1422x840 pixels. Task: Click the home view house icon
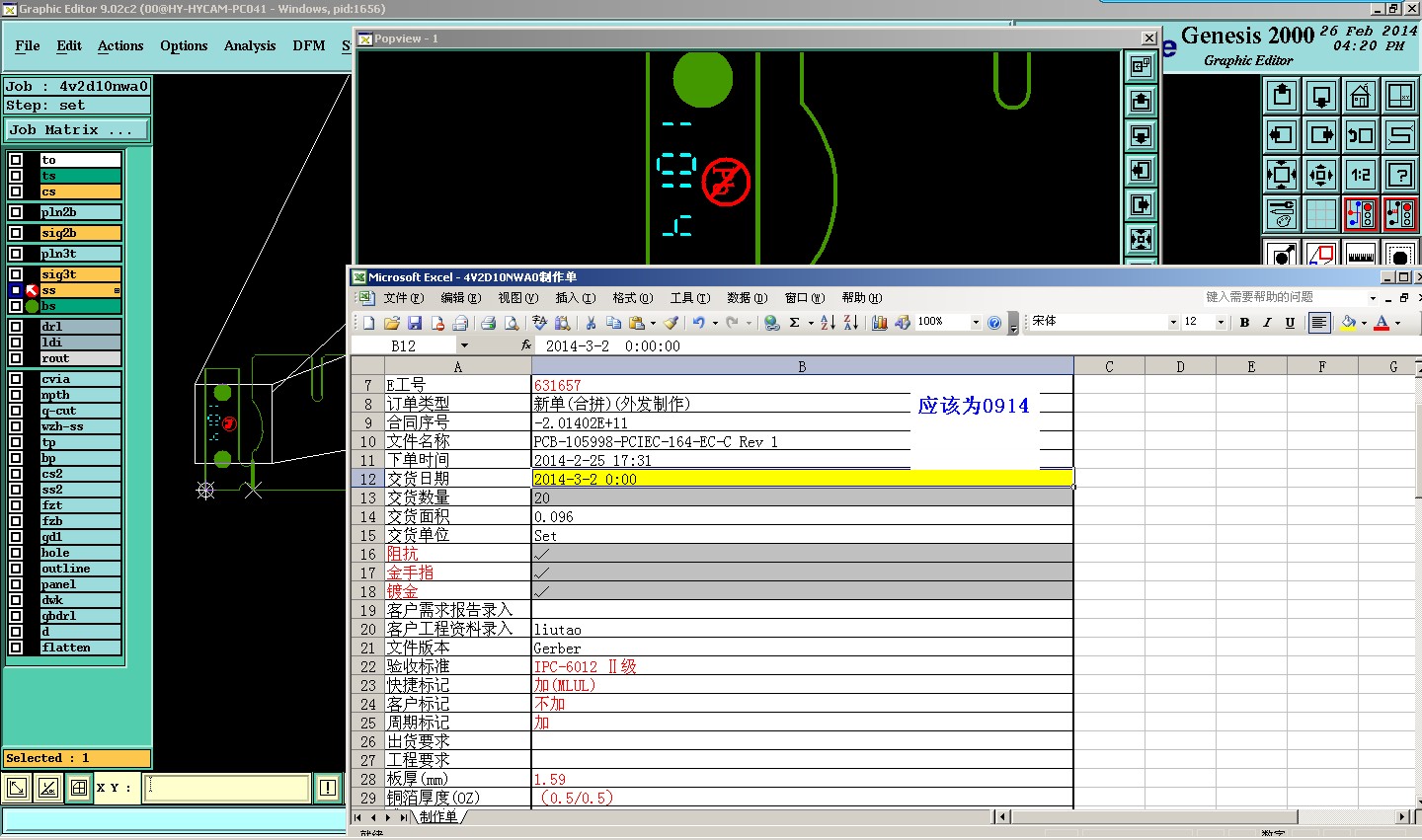(1361, 96)
